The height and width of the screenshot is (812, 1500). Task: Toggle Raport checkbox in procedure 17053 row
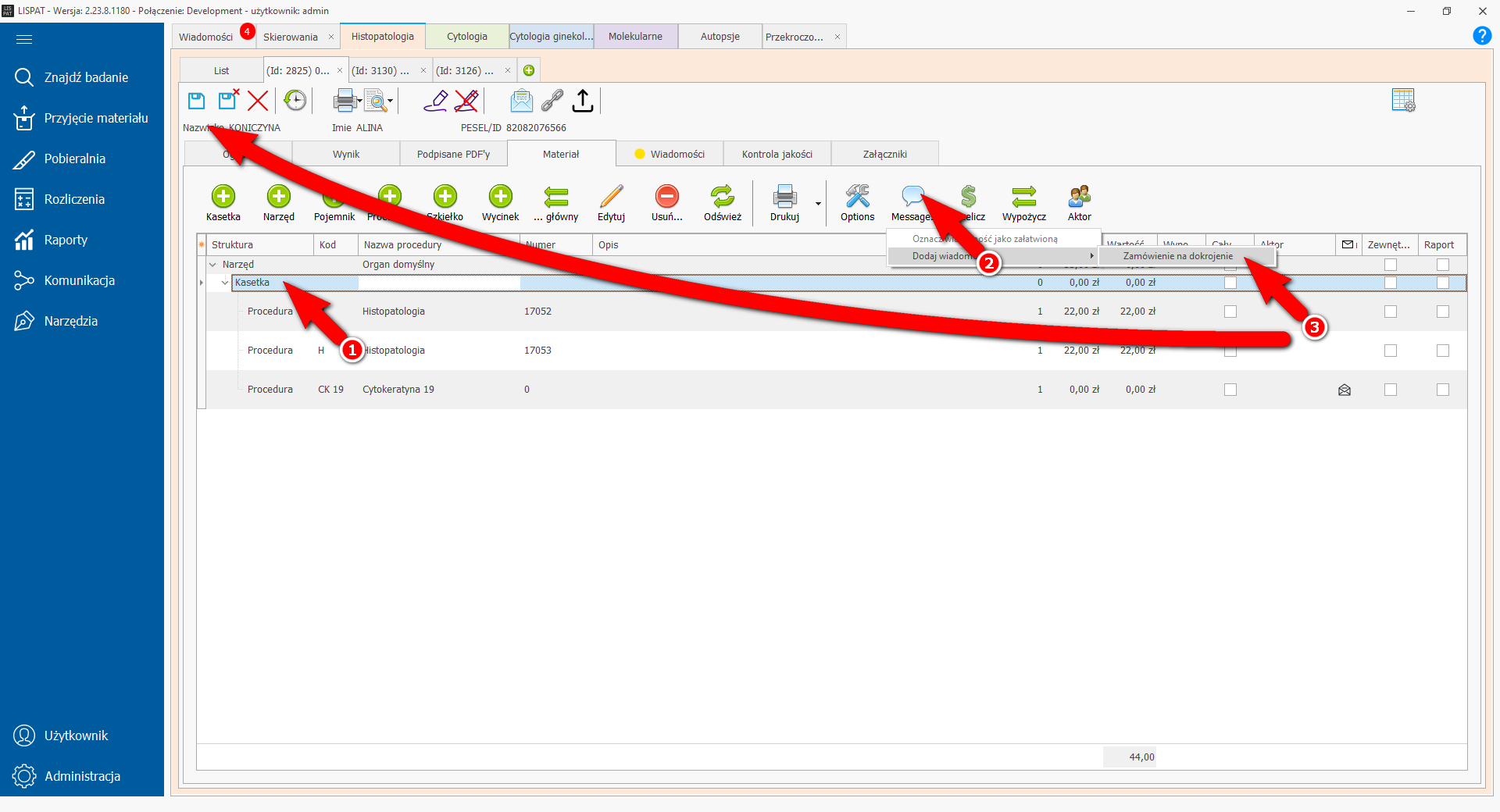[x=1443, y=351]
